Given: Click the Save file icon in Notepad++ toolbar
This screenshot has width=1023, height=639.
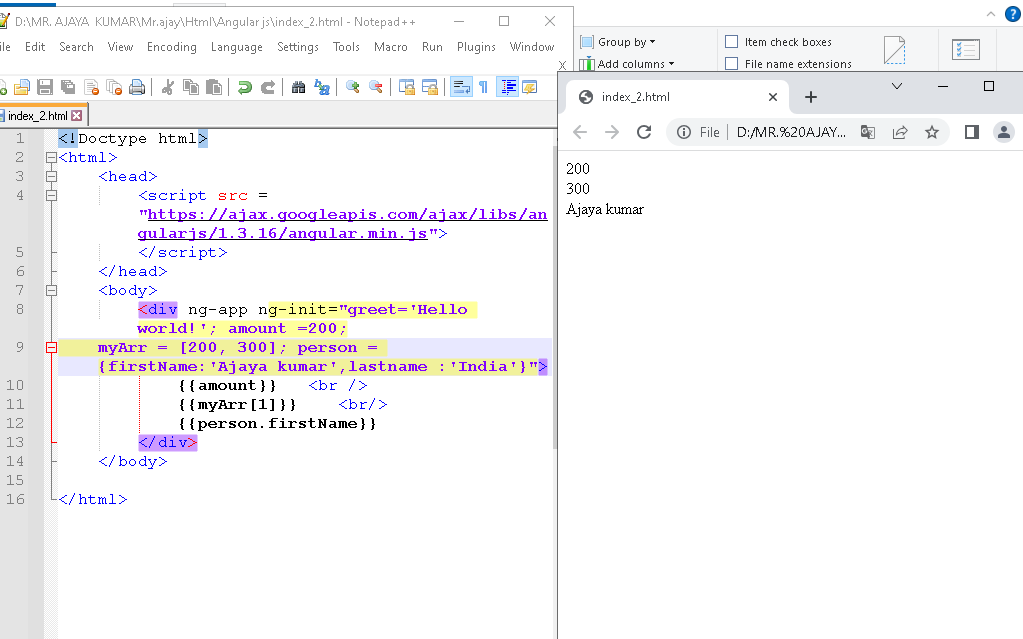Looking at the screenshot, I should [x=44, y=87].
